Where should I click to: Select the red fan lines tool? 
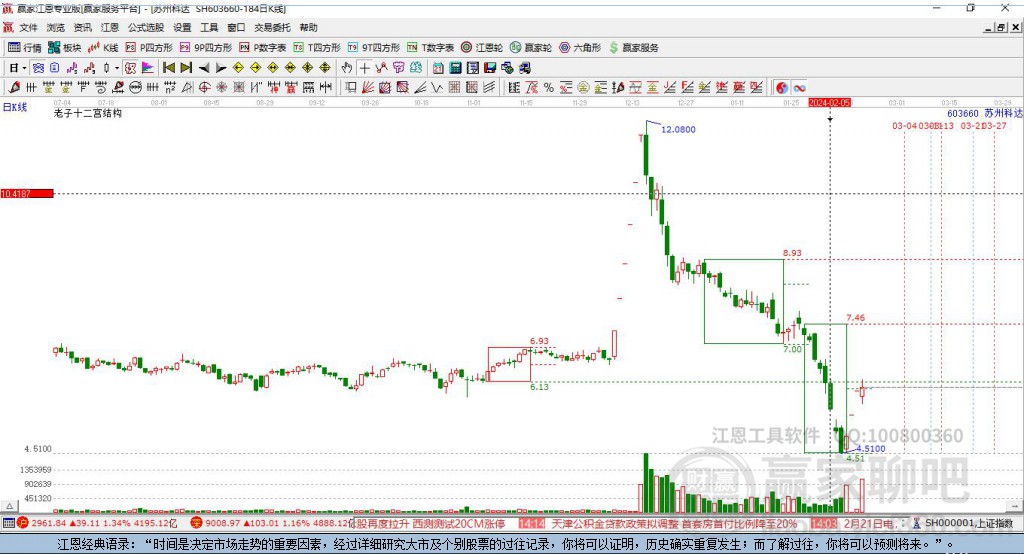point(368,88)
